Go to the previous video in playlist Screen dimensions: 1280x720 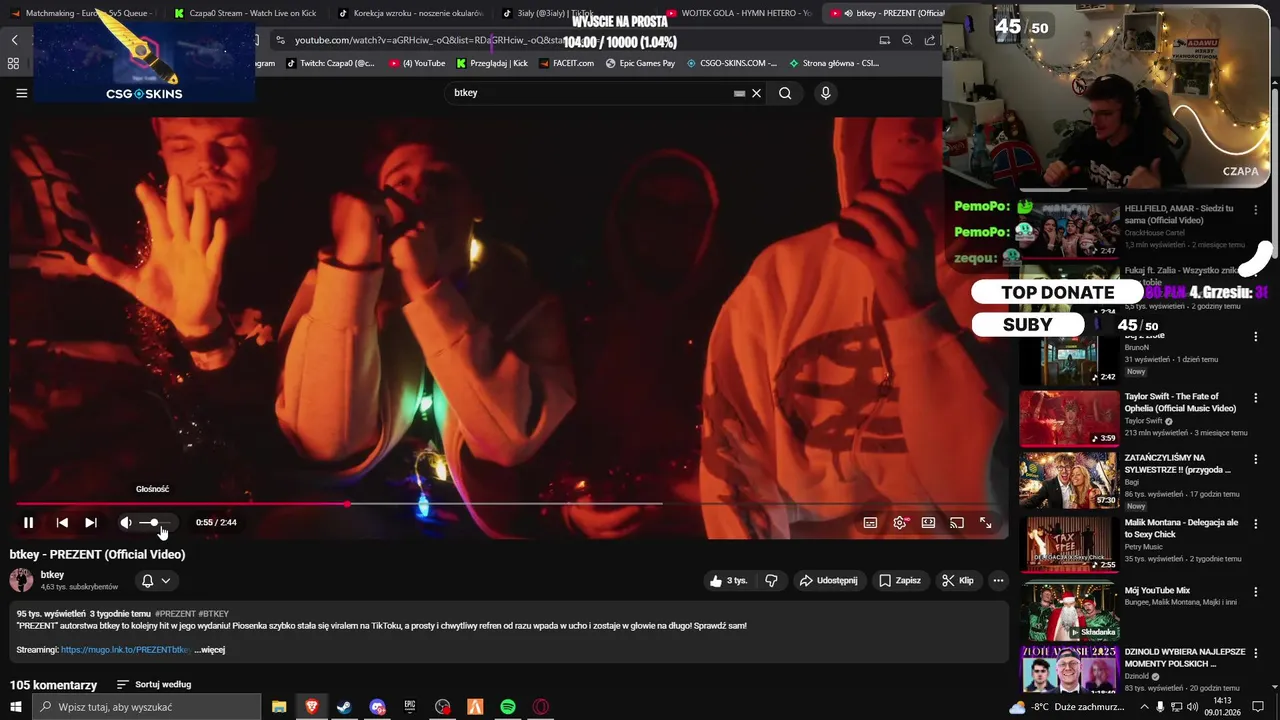click(x=62, y=522)
